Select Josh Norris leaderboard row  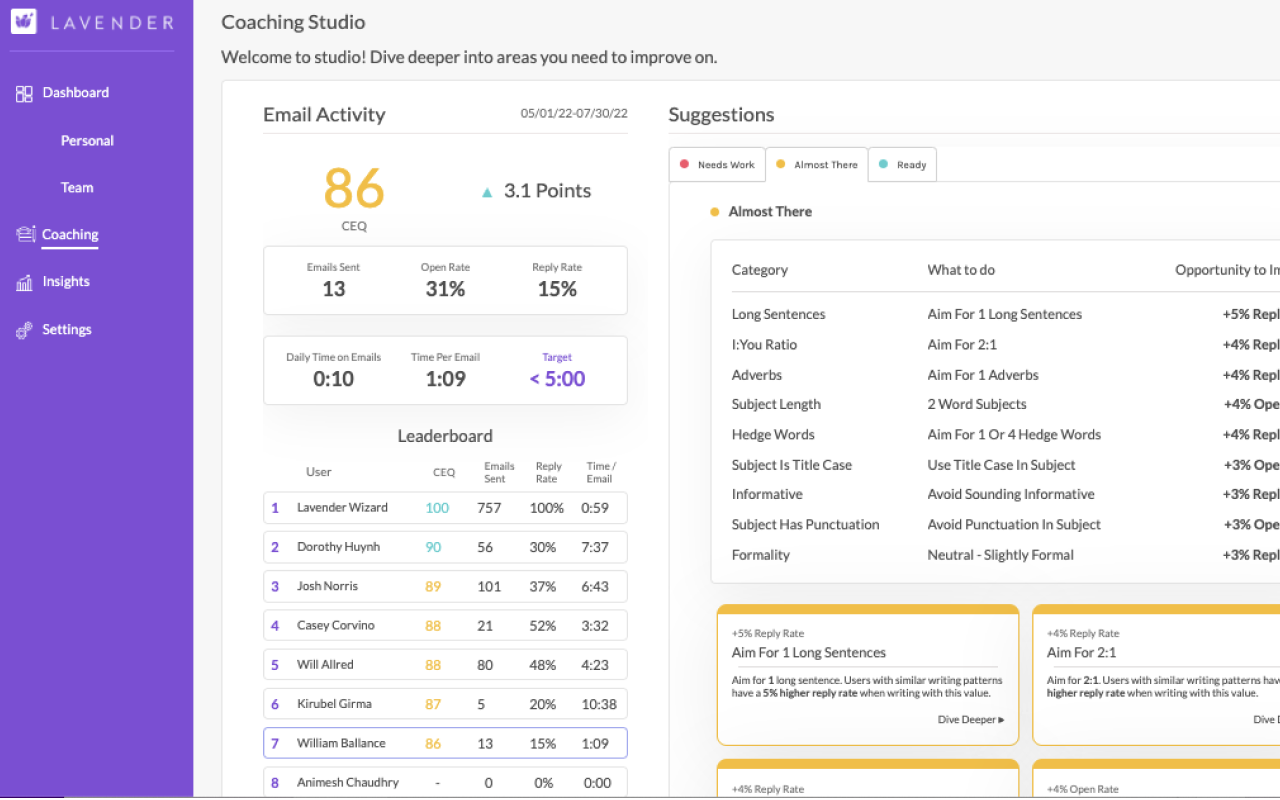(445, 586)
